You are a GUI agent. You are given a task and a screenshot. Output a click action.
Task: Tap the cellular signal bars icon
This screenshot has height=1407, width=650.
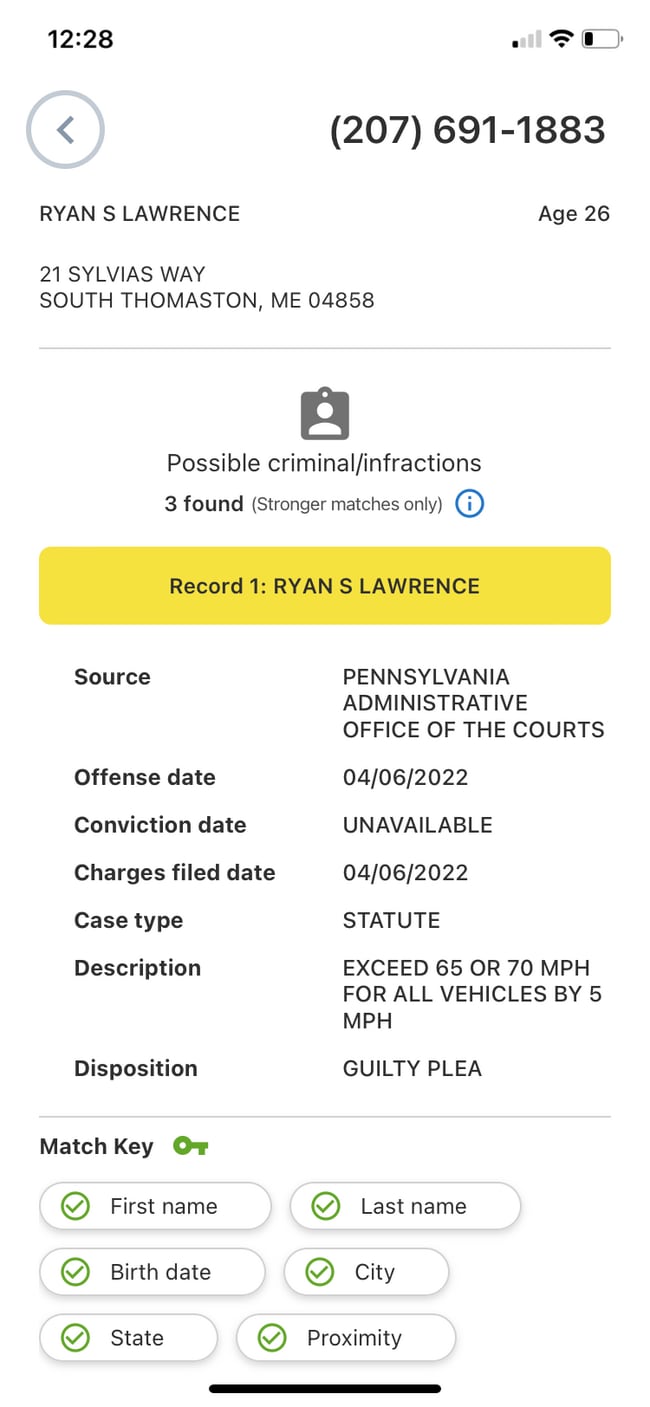(x=526, y=40)
